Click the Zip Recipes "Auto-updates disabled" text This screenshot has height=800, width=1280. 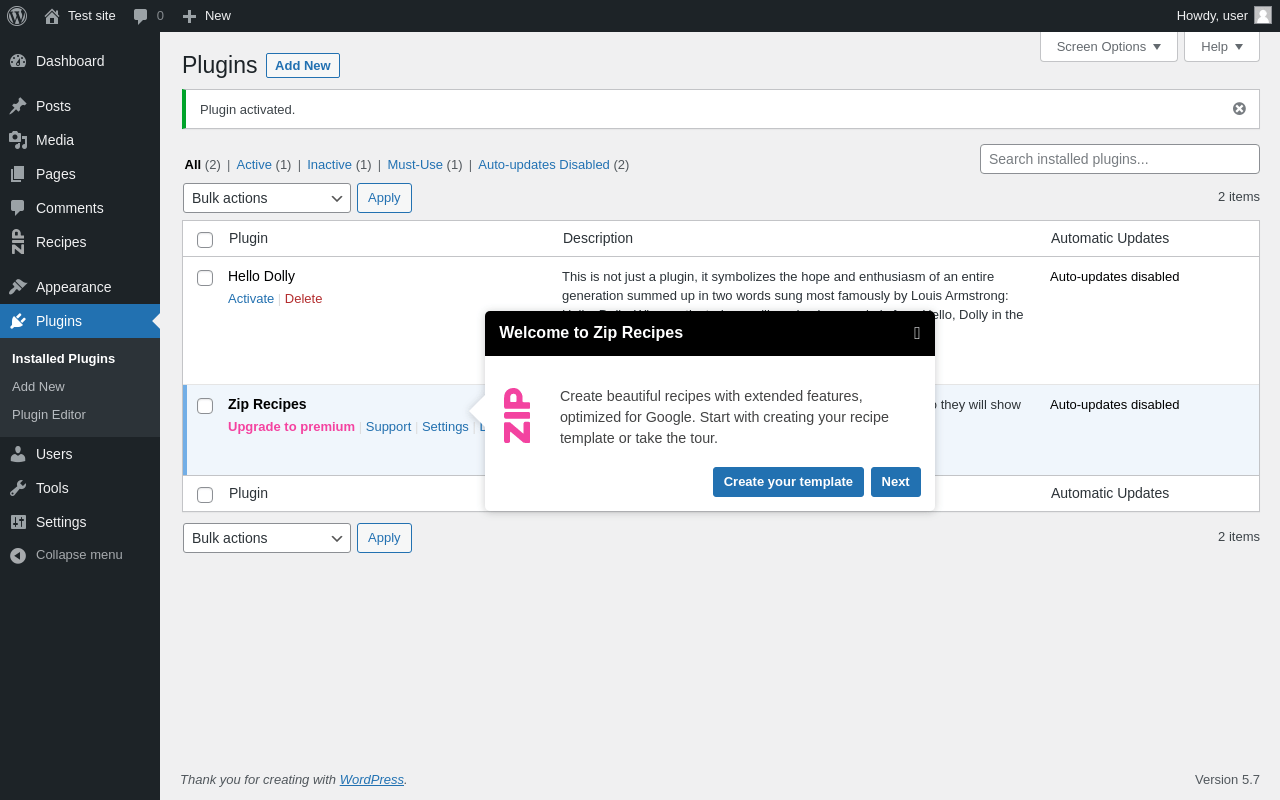coord(1115,405)
